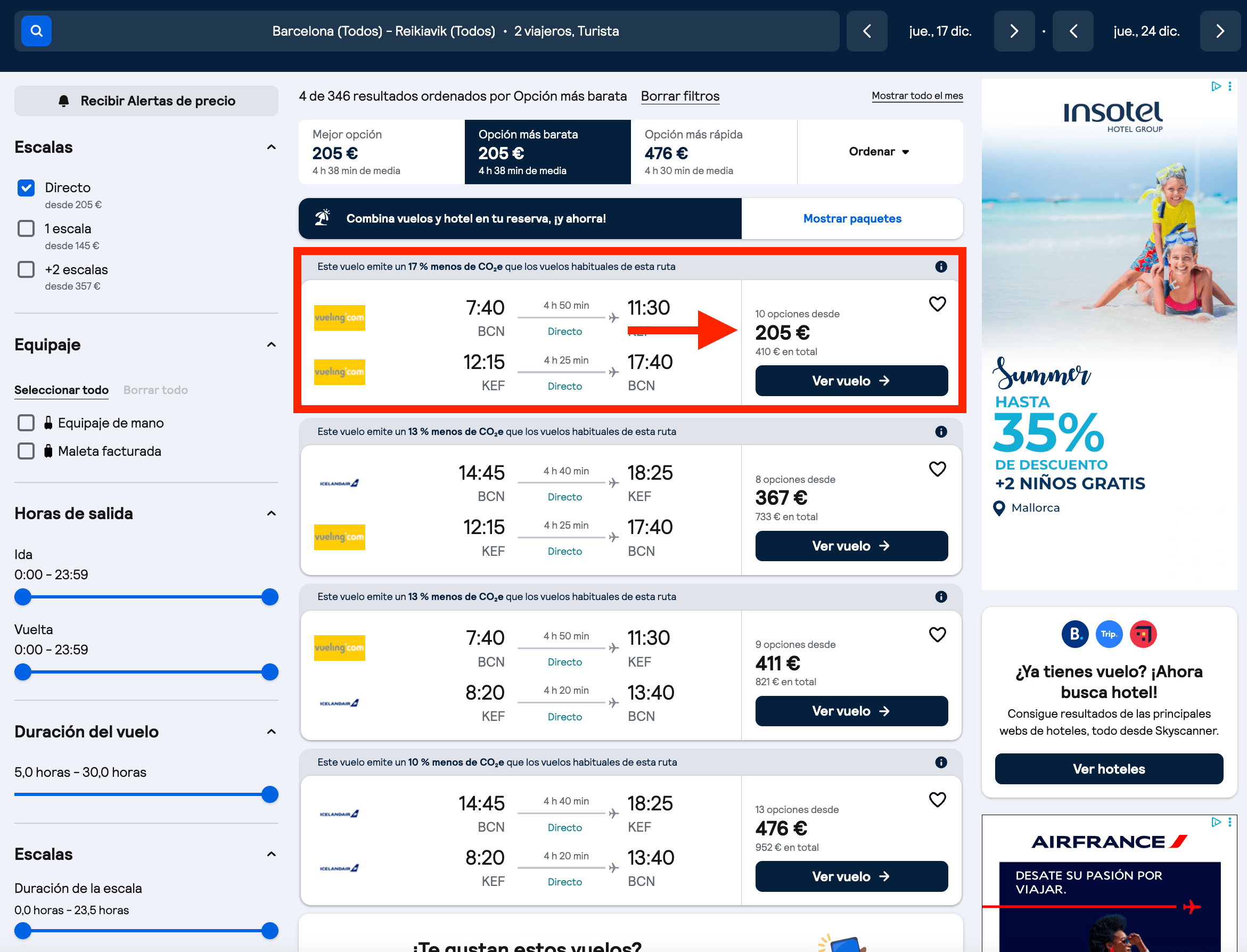Advance return date with next arrow

pos(1220,31)
